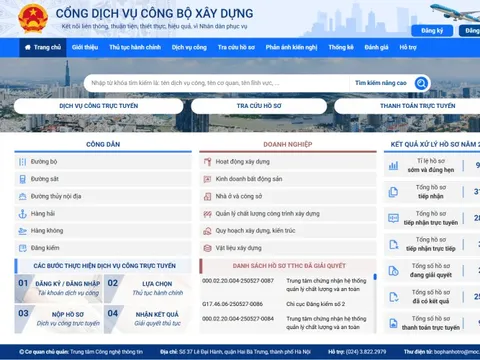Click the Hàng không list row text

[x=47, y=231]
